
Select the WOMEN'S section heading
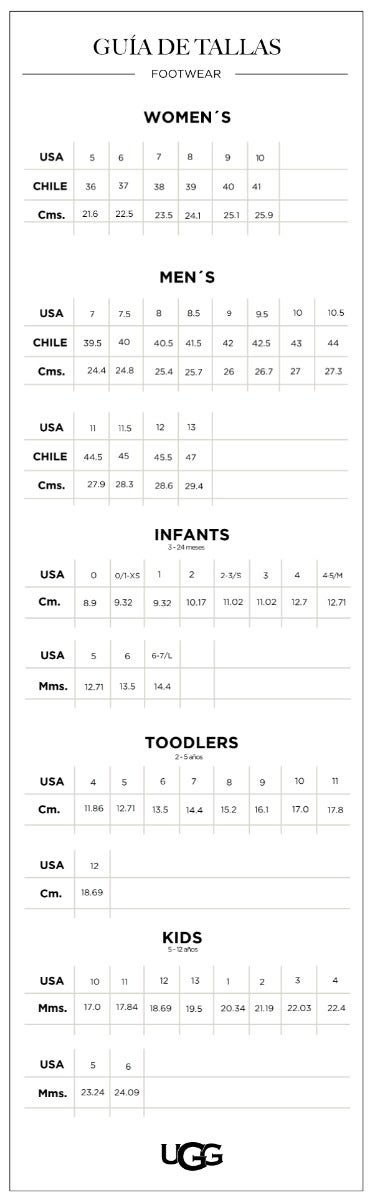[187, 117]
